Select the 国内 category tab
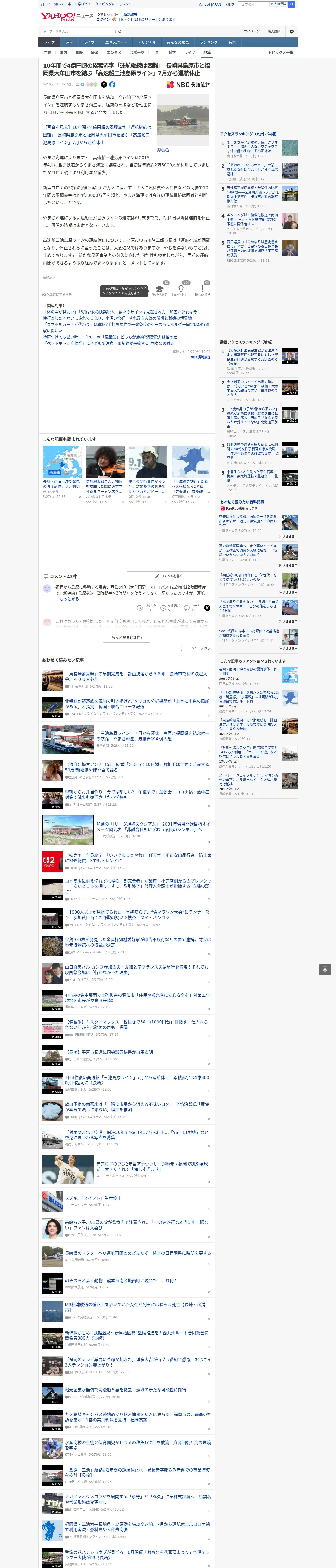 tap(63, 52)
